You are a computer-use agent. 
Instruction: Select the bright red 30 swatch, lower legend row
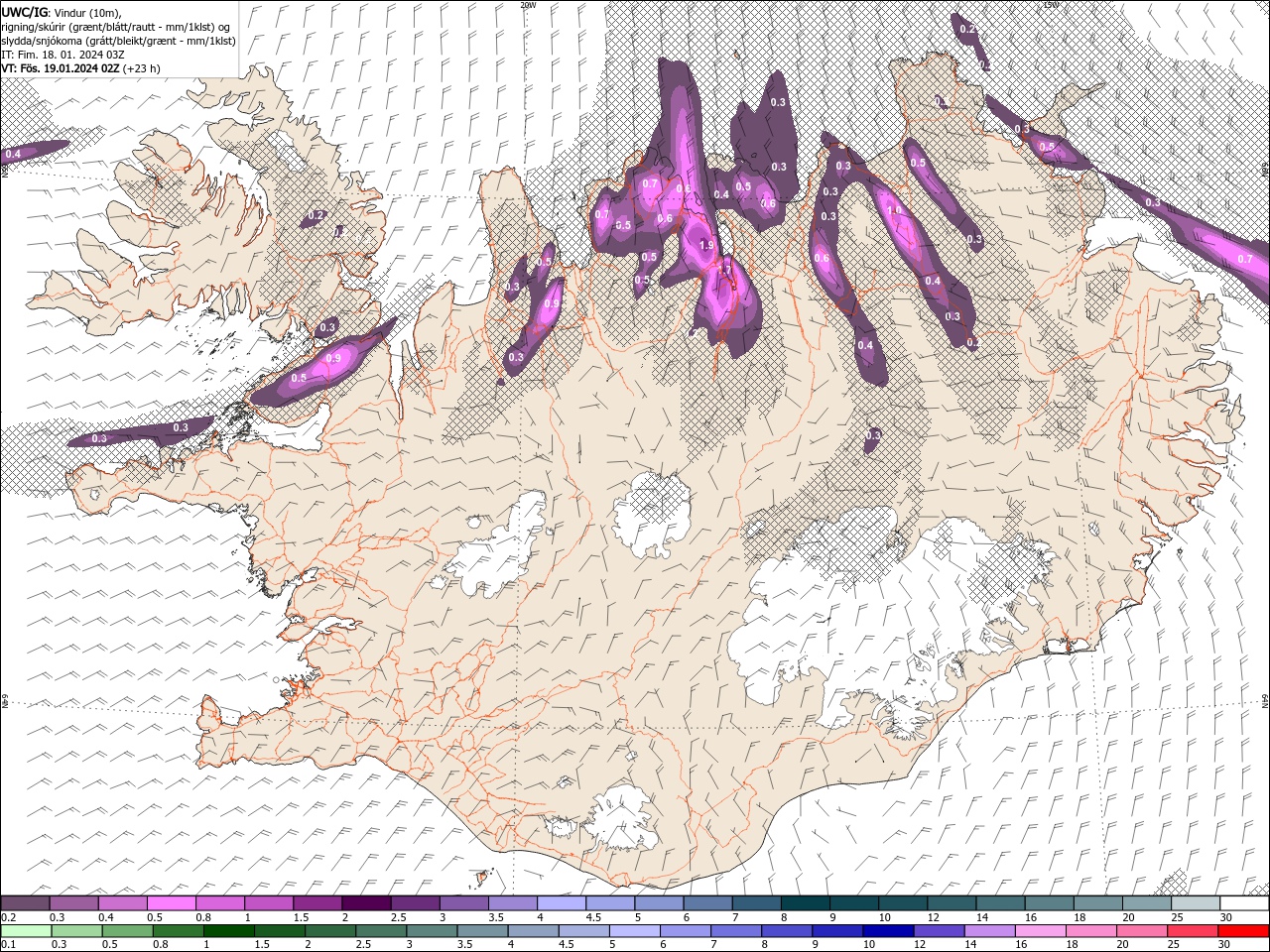[x=1243, y=931]
